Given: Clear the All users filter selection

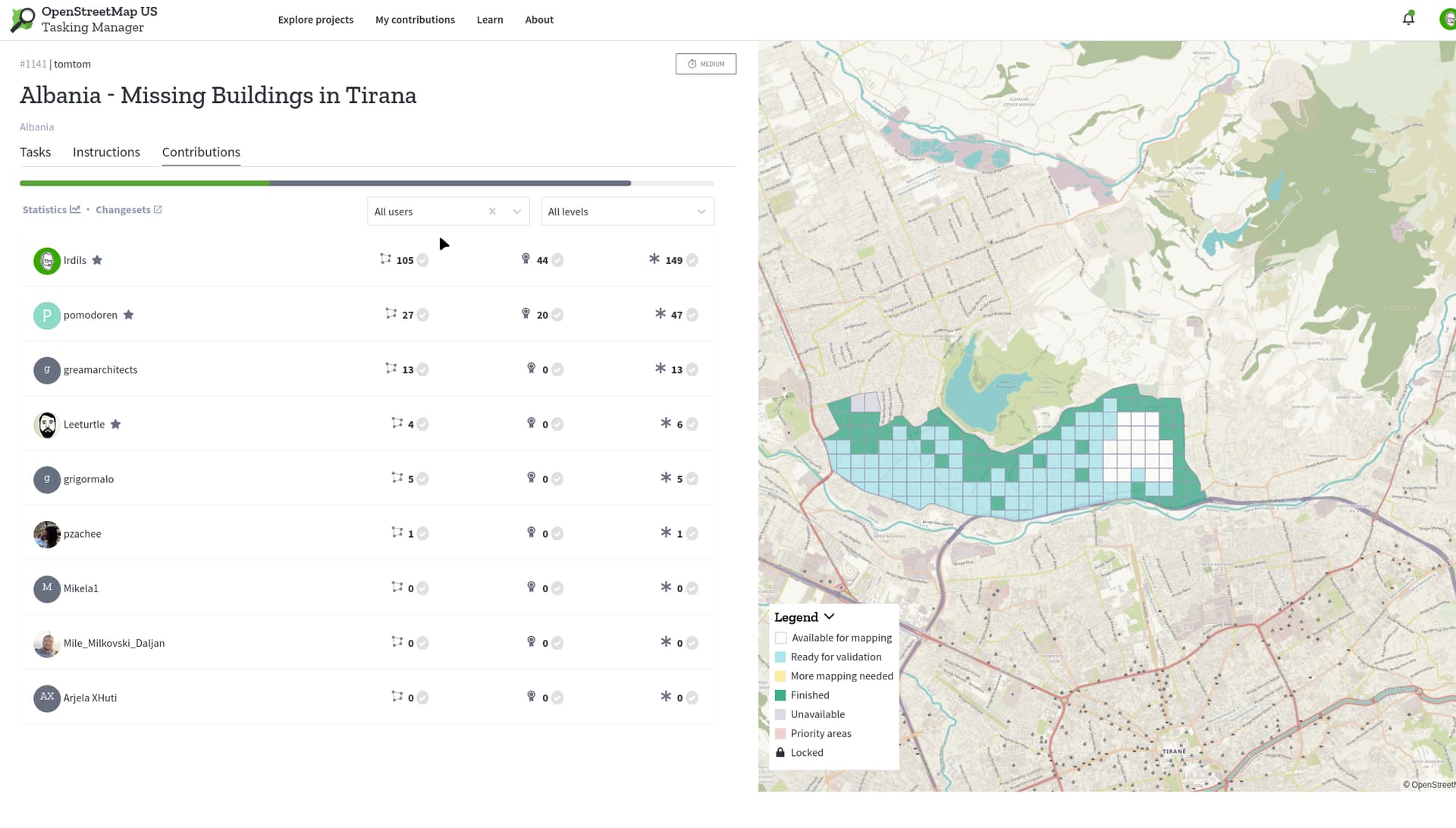Looking at the screenshot, I should tap(492, 212).
